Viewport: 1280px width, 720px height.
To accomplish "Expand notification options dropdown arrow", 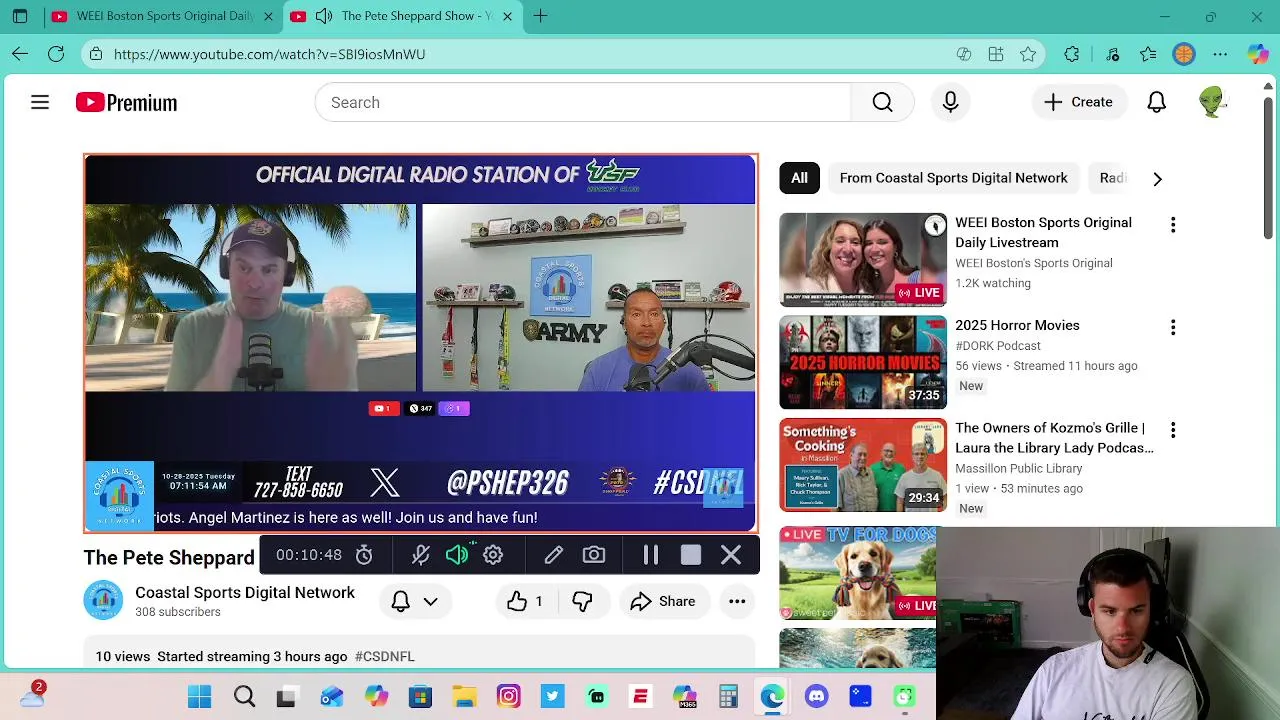I will pos(431,601).
